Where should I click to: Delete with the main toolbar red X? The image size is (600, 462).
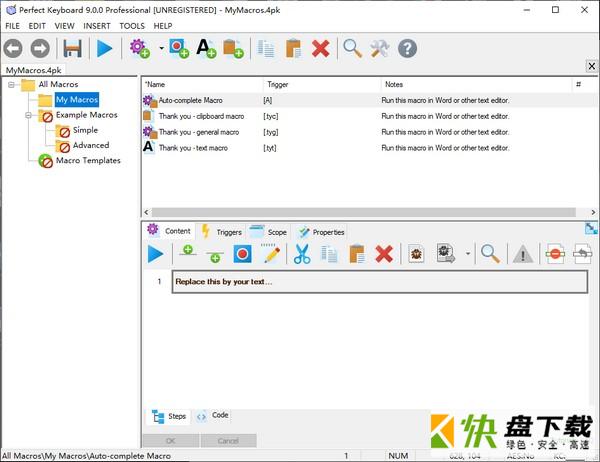[x=321, y=49]
